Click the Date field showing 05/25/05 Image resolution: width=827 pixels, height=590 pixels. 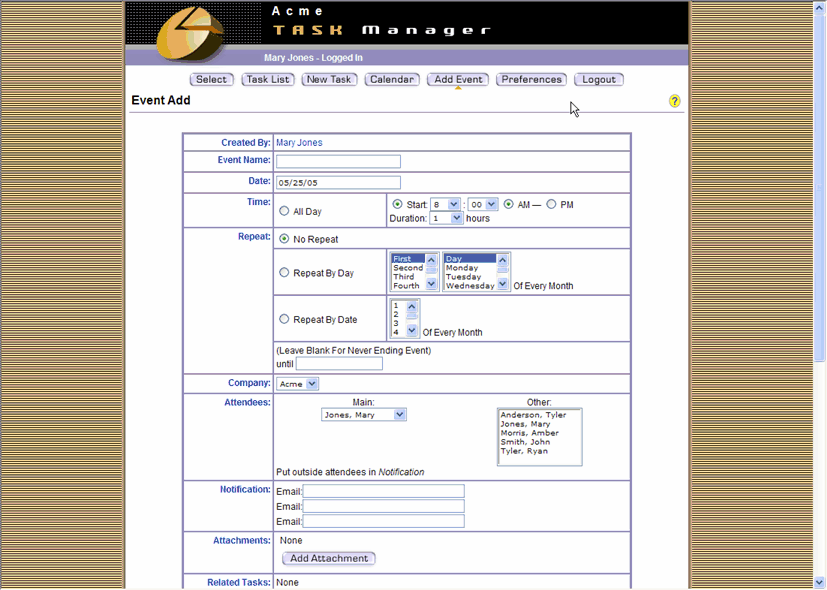click(338, 182)
